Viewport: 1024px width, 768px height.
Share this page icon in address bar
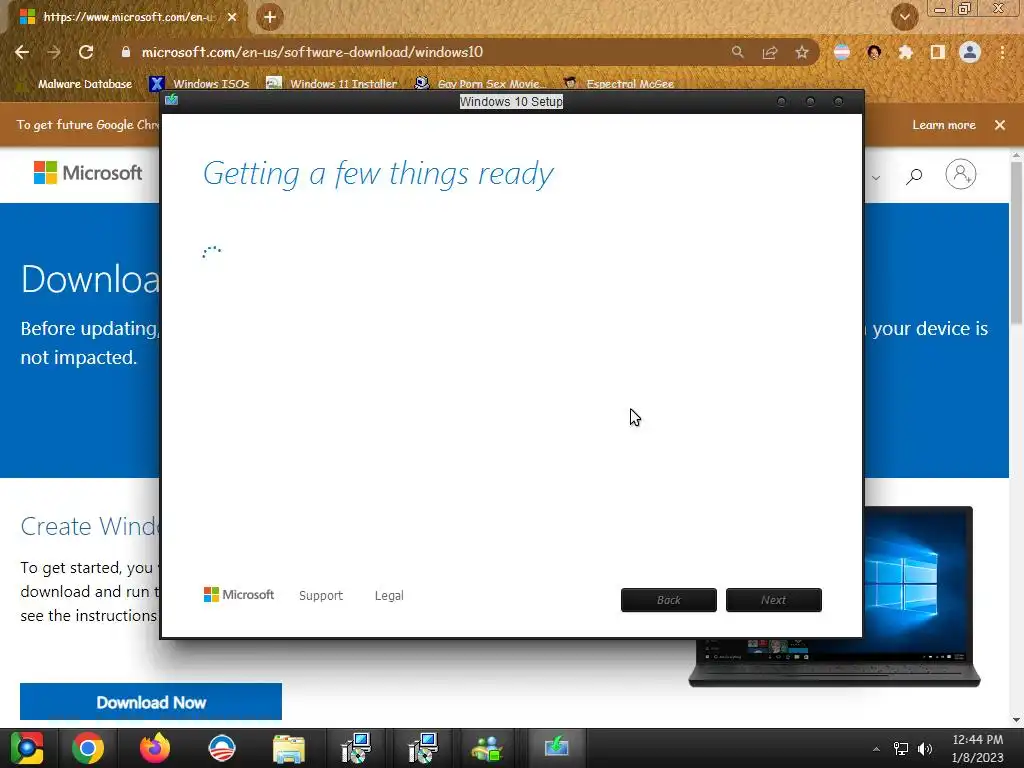point(770,52)
